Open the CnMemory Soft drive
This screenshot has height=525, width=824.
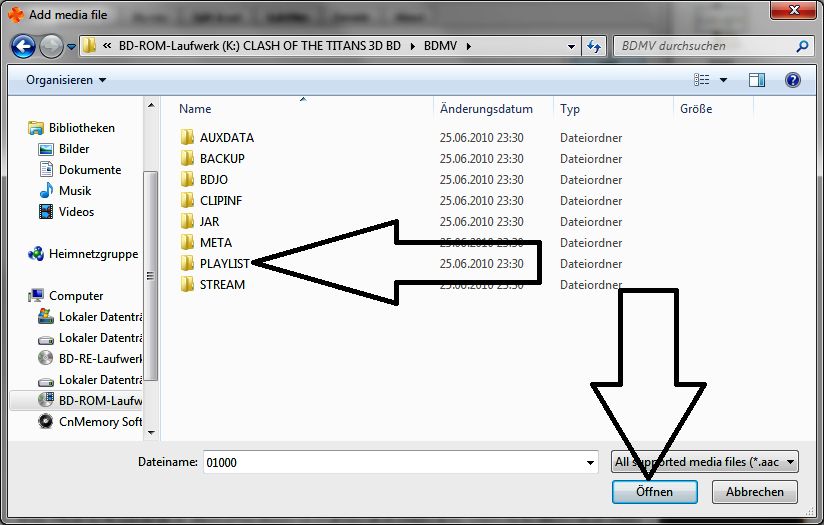[100, 422]
